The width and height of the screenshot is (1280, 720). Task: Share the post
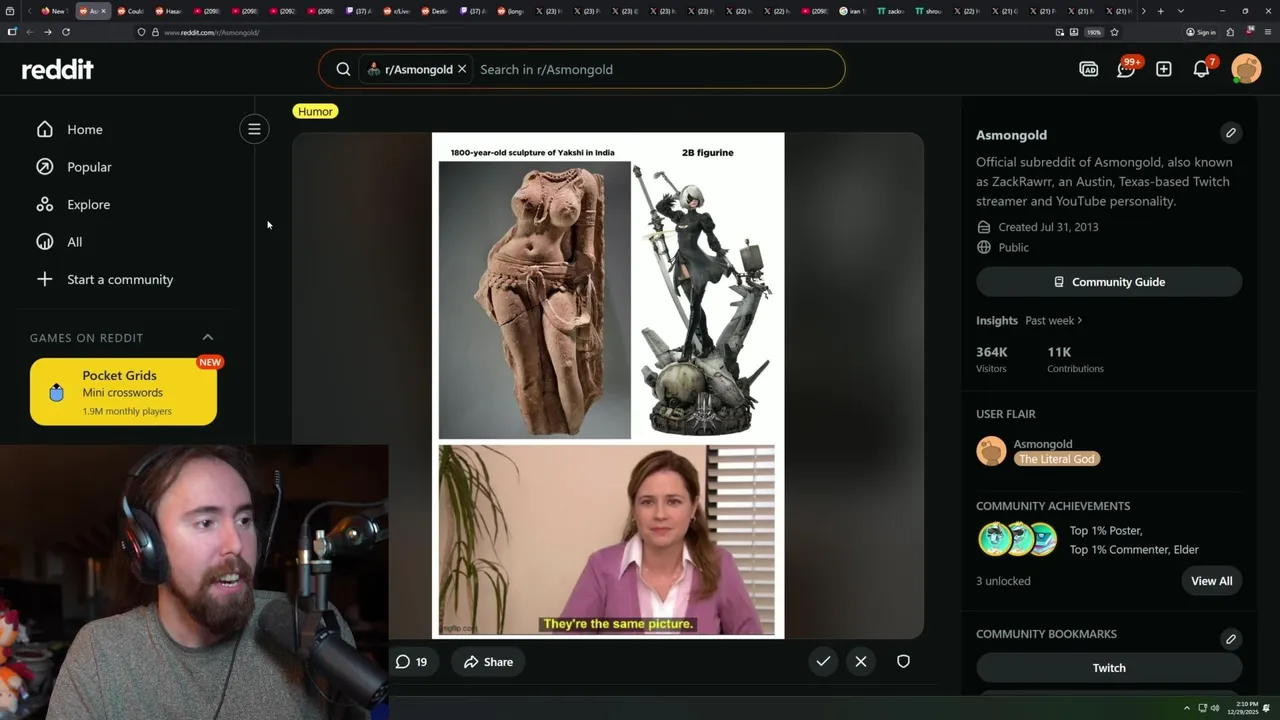488,662
